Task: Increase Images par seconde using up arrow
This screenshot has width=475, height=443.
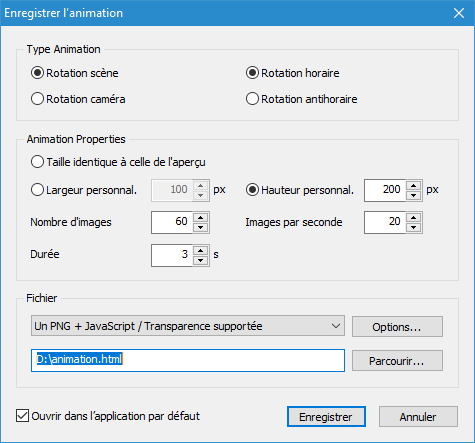Action: 414,218
